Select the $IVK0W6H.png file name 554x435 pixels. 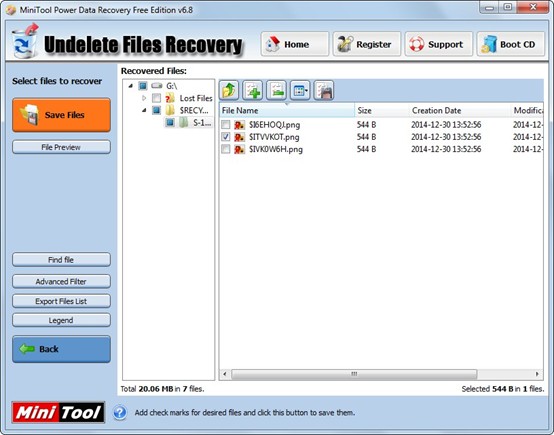276,149
